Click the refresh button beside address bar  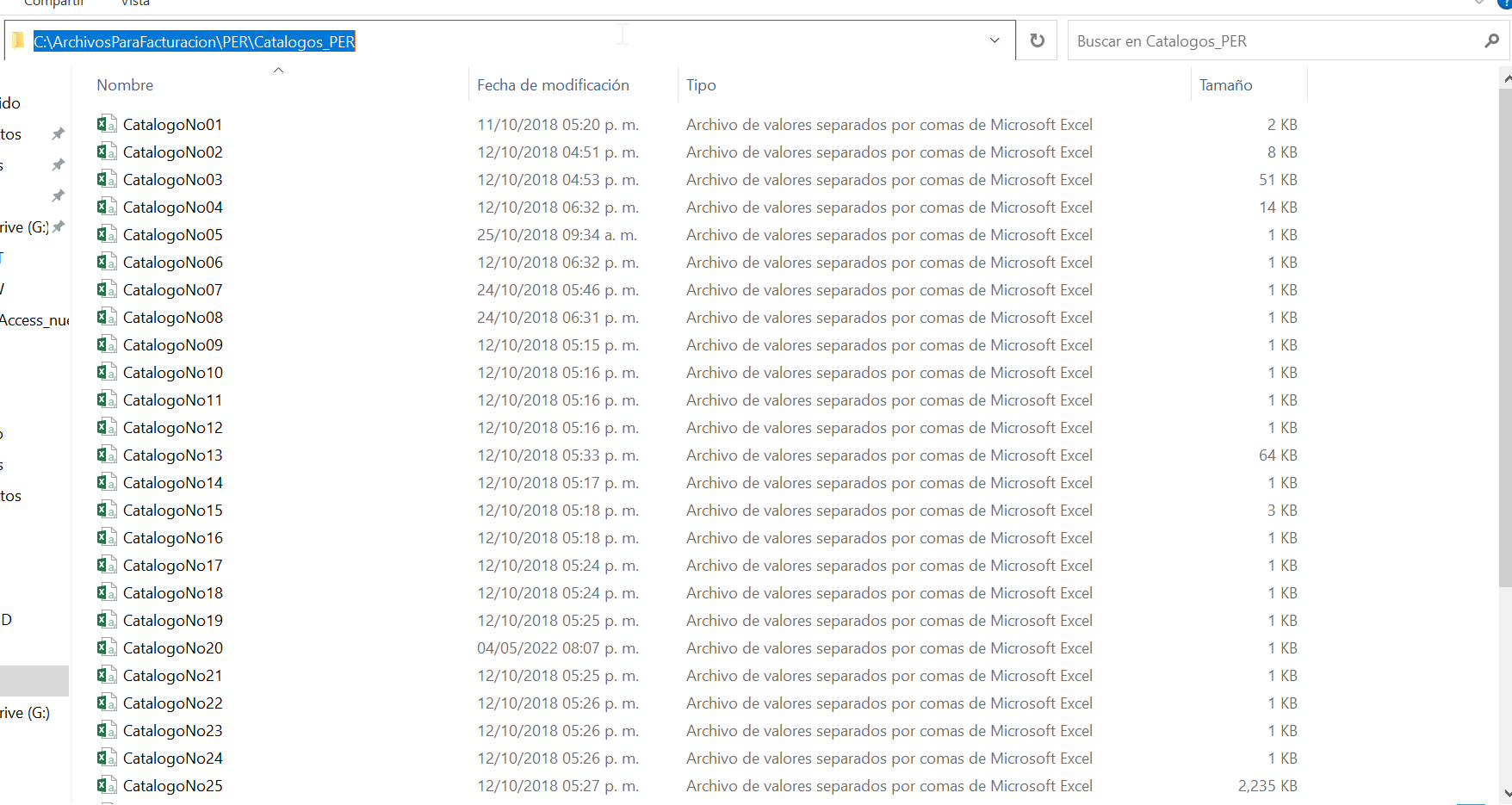pos(1038,40)
